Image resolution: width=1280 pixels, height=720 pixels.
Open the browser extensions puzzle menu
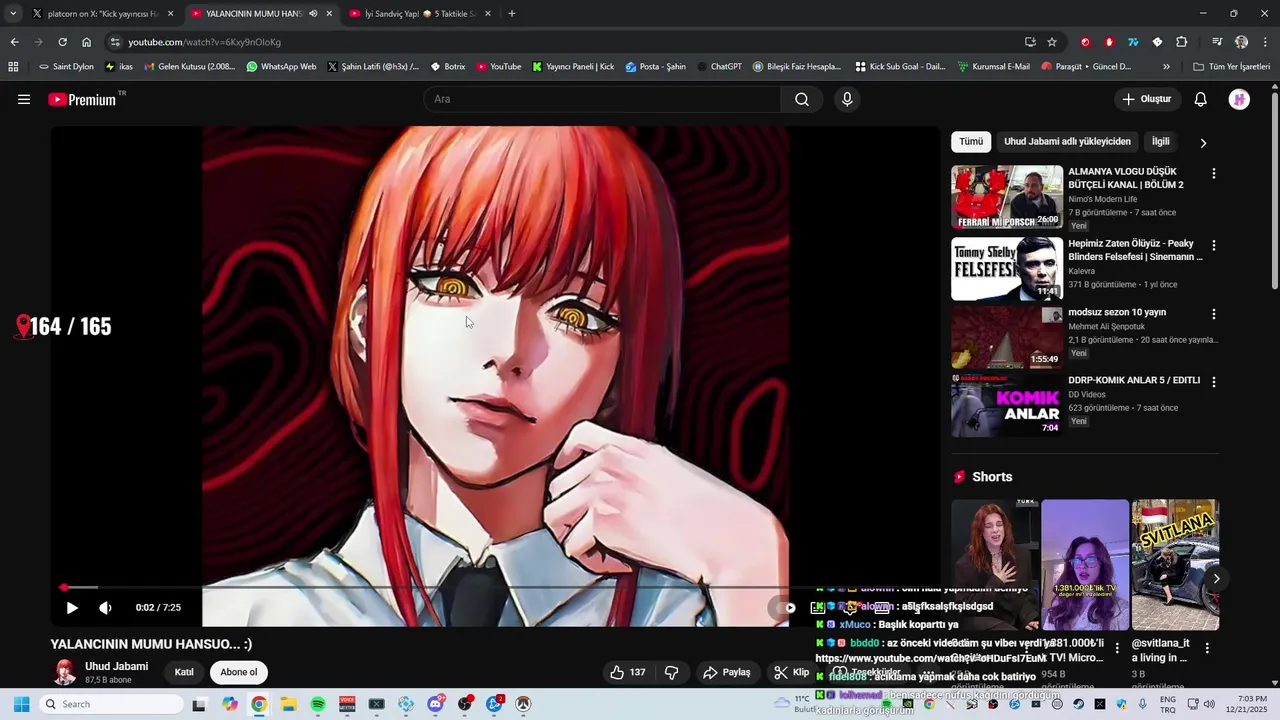coord(1181,42)
